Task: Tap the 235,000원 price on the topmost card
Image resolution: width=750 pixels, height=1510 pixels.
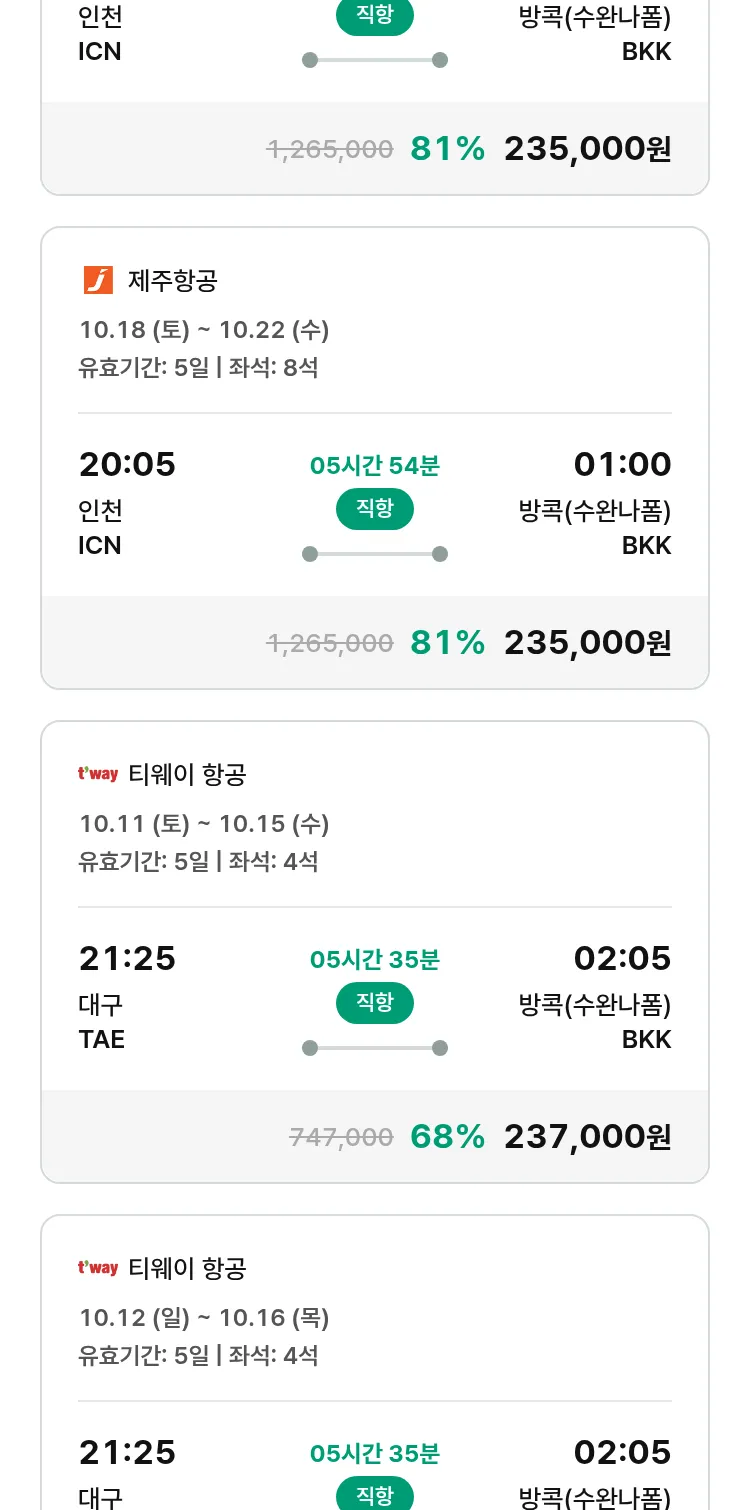Action: [x=587, y=149]
